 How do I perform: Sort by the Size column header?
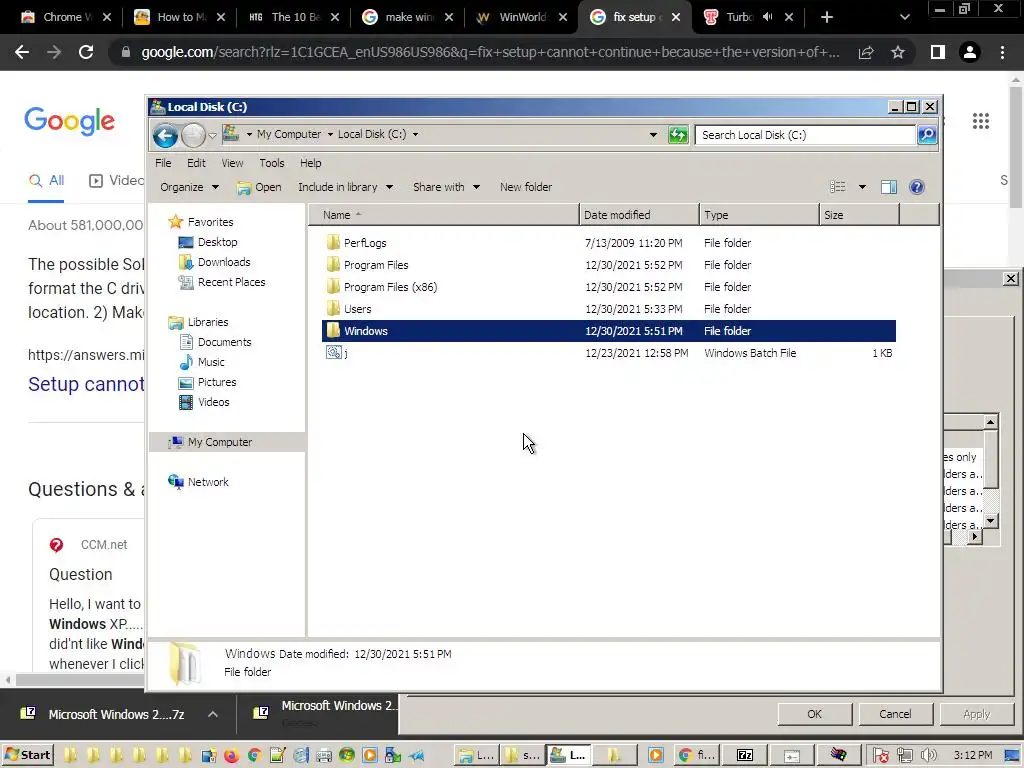click(x=859, y=215)
